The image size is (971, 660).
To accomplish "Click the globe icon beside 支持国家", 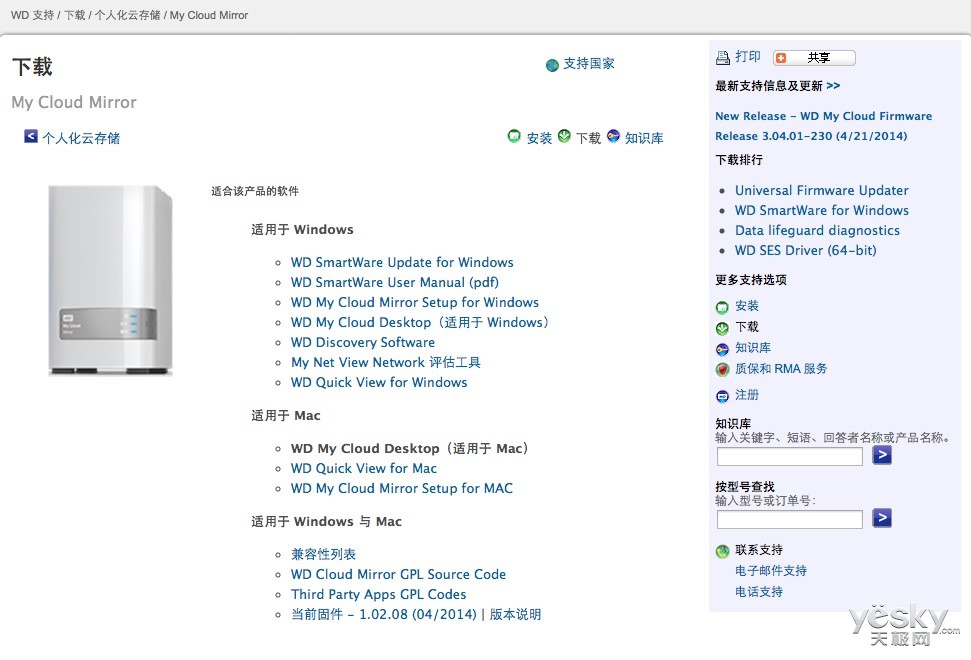I will point(552,65).
